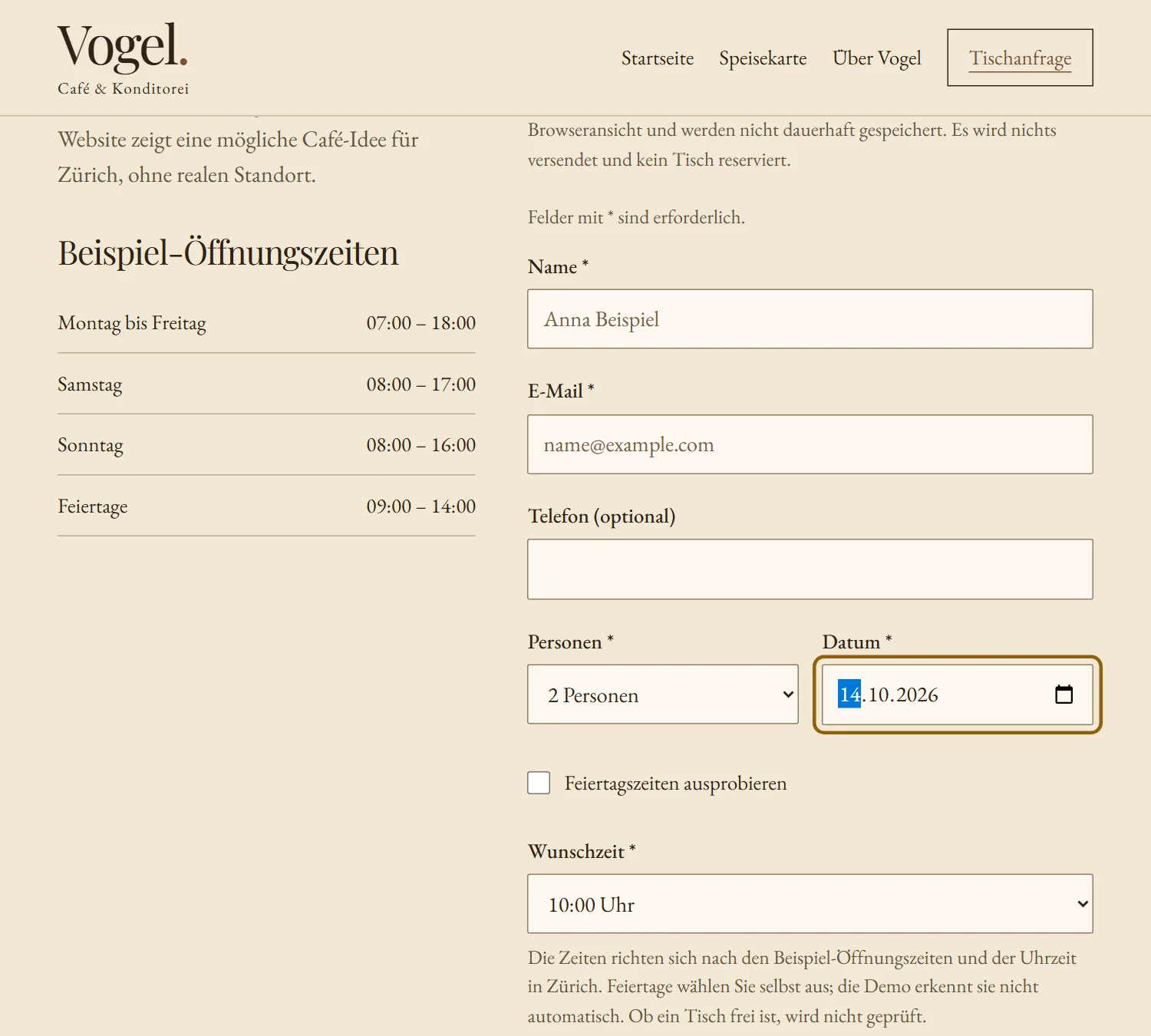Click the Personen field label

pos(571,642)
